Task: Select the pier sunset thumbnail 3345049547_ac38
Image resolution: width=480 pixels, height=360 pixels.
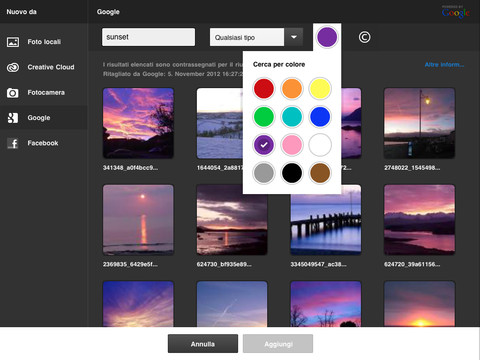Action: pyautogui.click(x=326, y=220)
